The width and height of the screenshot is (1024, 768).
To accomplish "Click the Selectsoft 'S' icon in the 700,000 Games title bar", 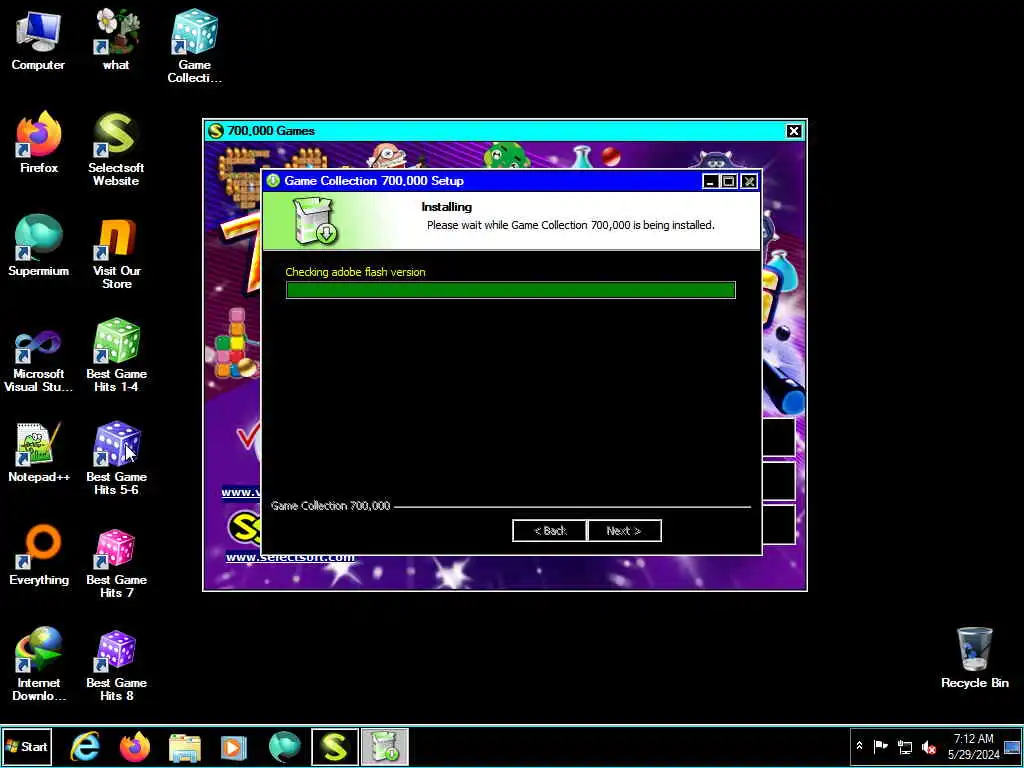I will coord(216,131).
